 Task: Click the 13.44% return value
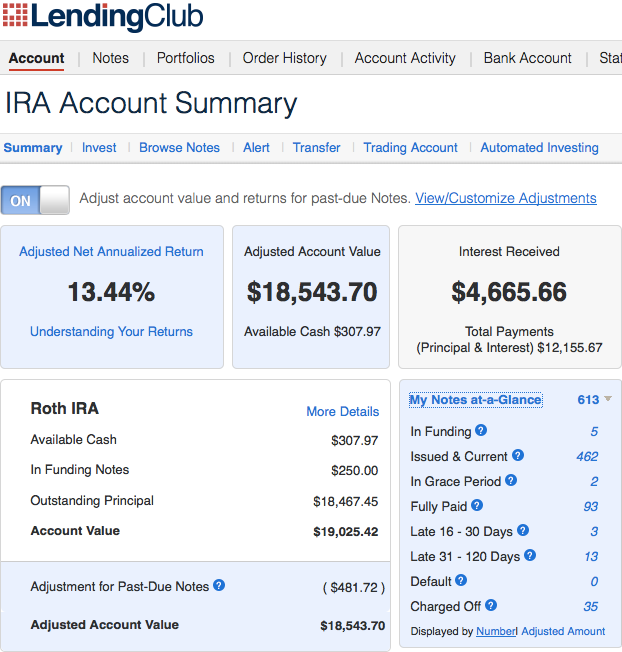click(x=111, y=291)
